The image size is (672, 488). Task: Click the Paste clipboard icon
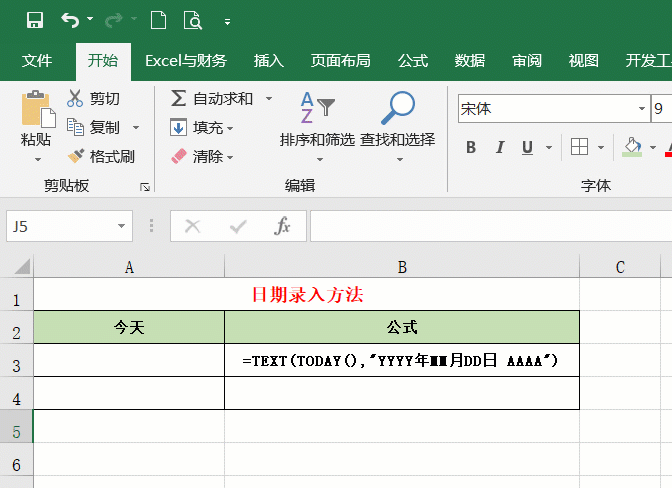37,110
